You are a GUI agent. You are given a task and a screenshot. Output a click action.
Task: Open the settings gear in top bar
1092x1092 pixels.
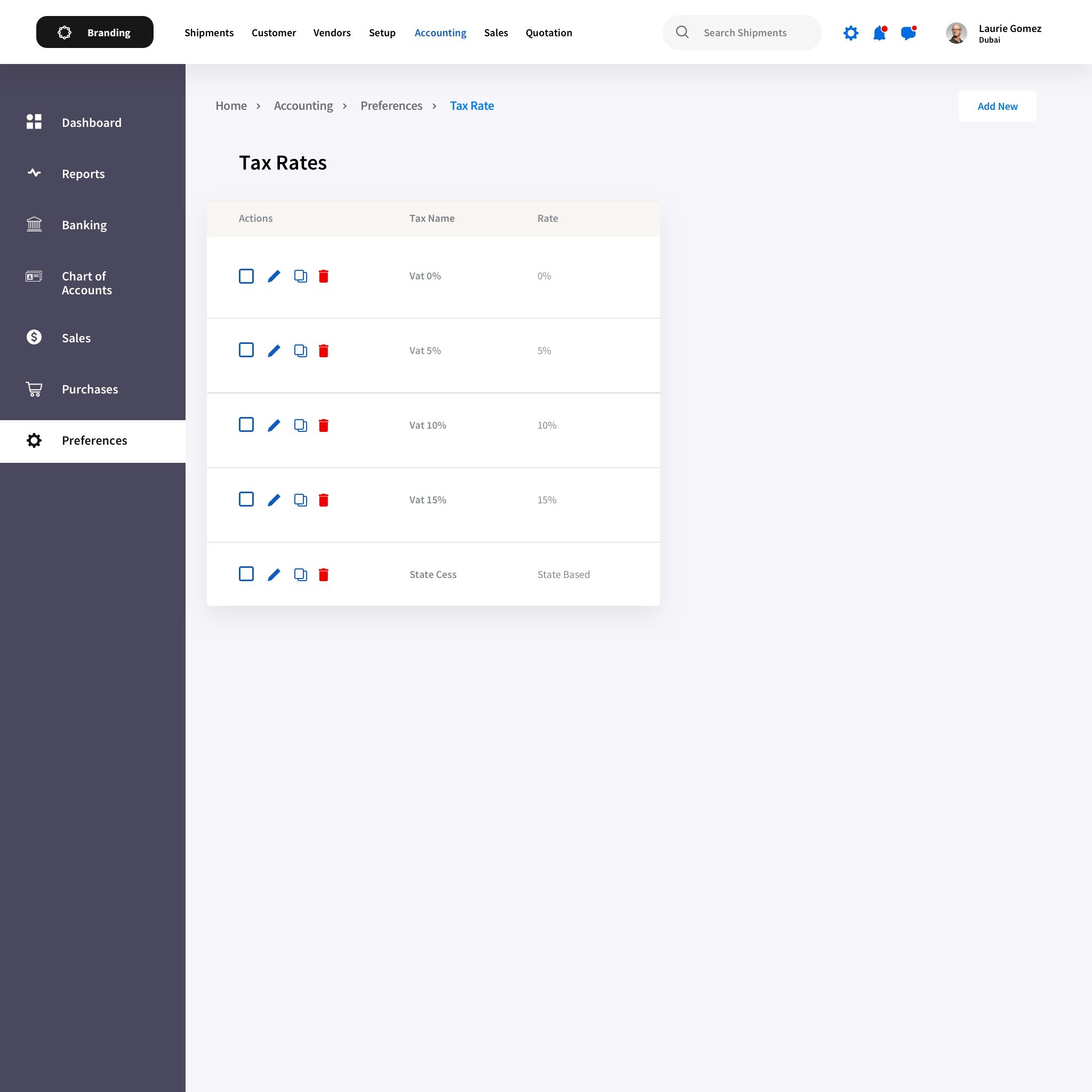pos(850,33)
